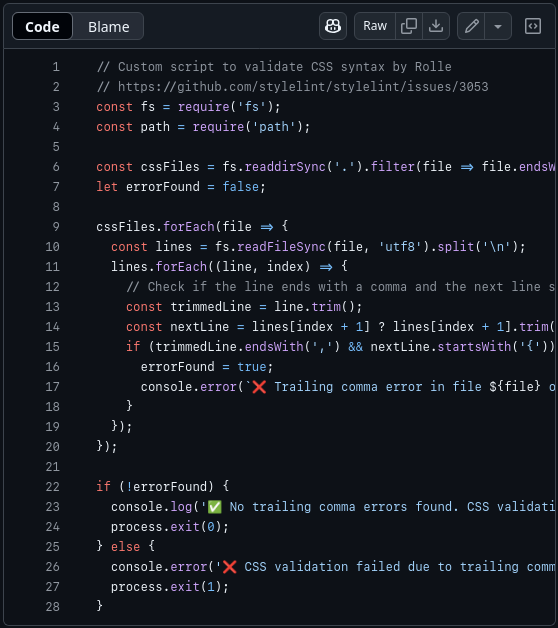Select the Code view tab
Viewport: 558px width, 628px height.
coord(42,27)
